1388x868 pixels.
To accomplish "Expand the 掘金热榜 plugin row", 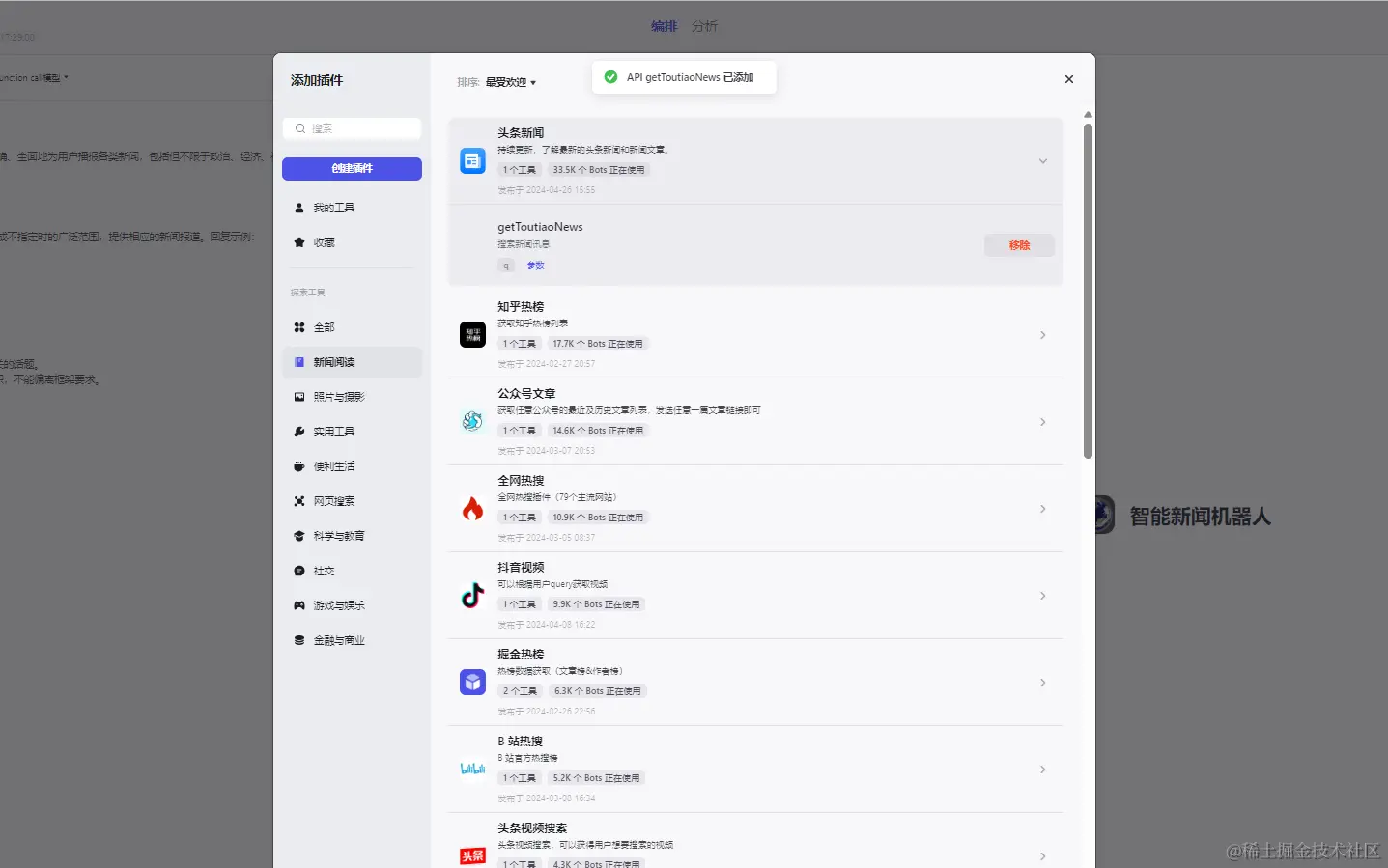I will [x=1043, y=683].
